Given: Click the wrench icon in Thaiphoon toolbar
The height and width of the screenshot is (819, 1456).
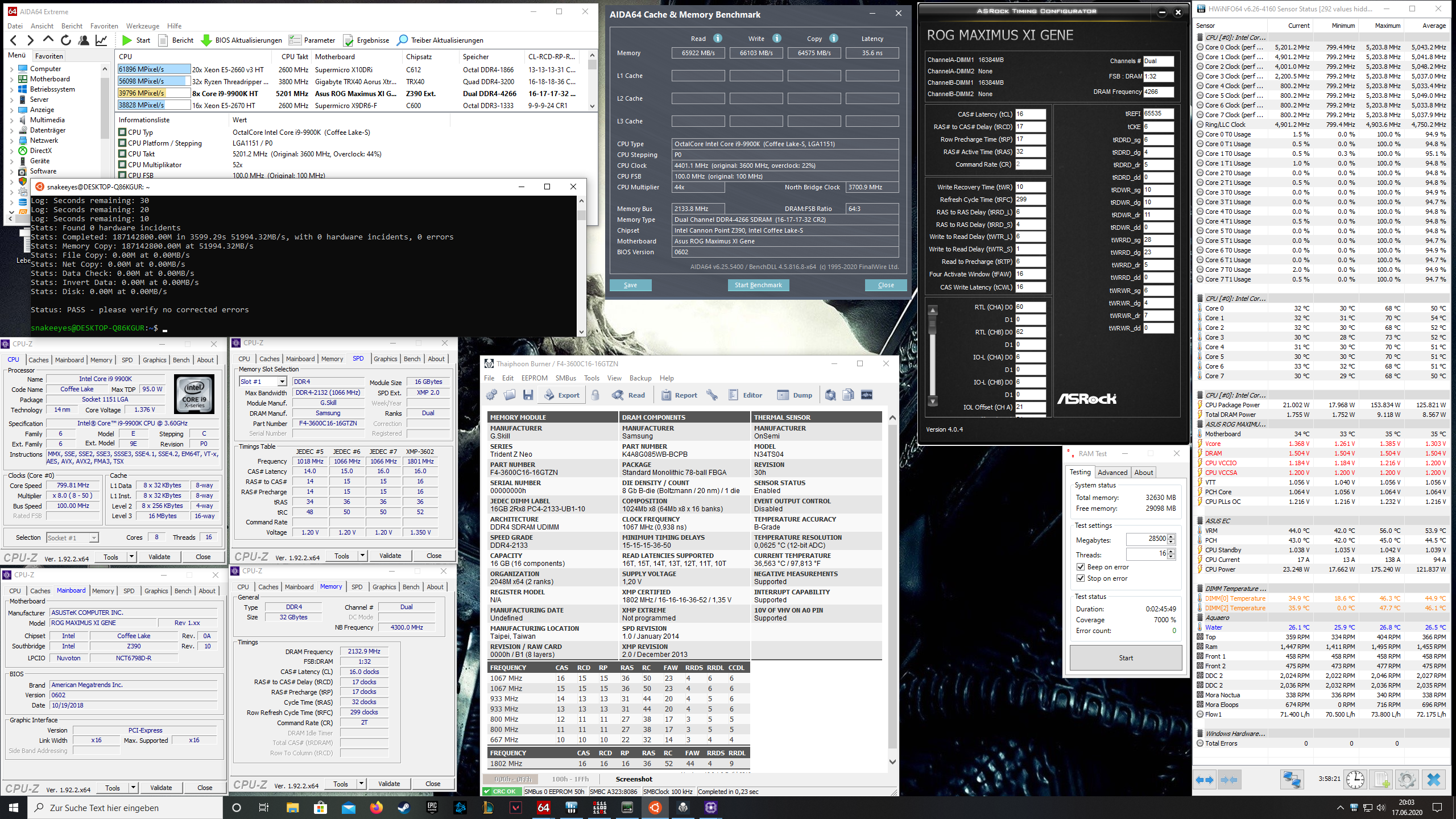Looking at the screenshot, I should 712,395.
